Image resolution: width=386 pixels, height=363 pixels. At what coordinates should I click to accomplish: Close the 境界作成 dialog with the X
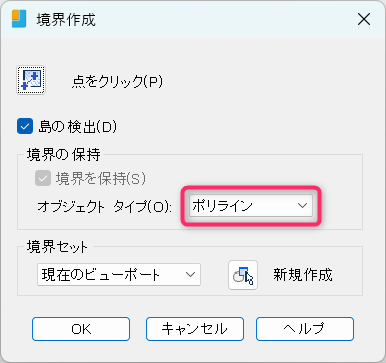[x=364, y=19]
